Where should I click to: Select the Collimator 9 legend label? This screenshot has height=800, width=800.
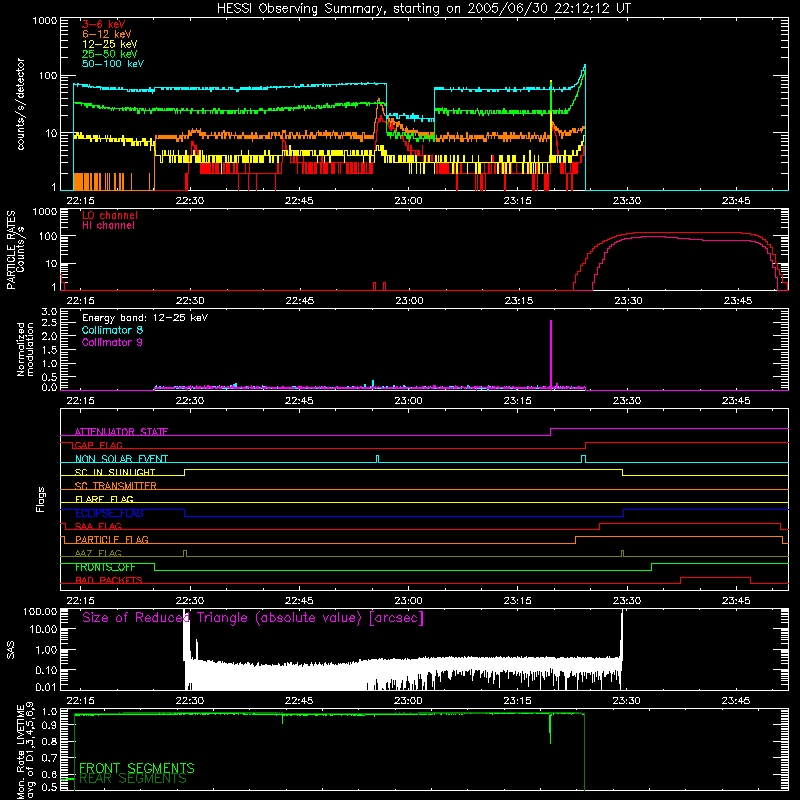(112, 342)
